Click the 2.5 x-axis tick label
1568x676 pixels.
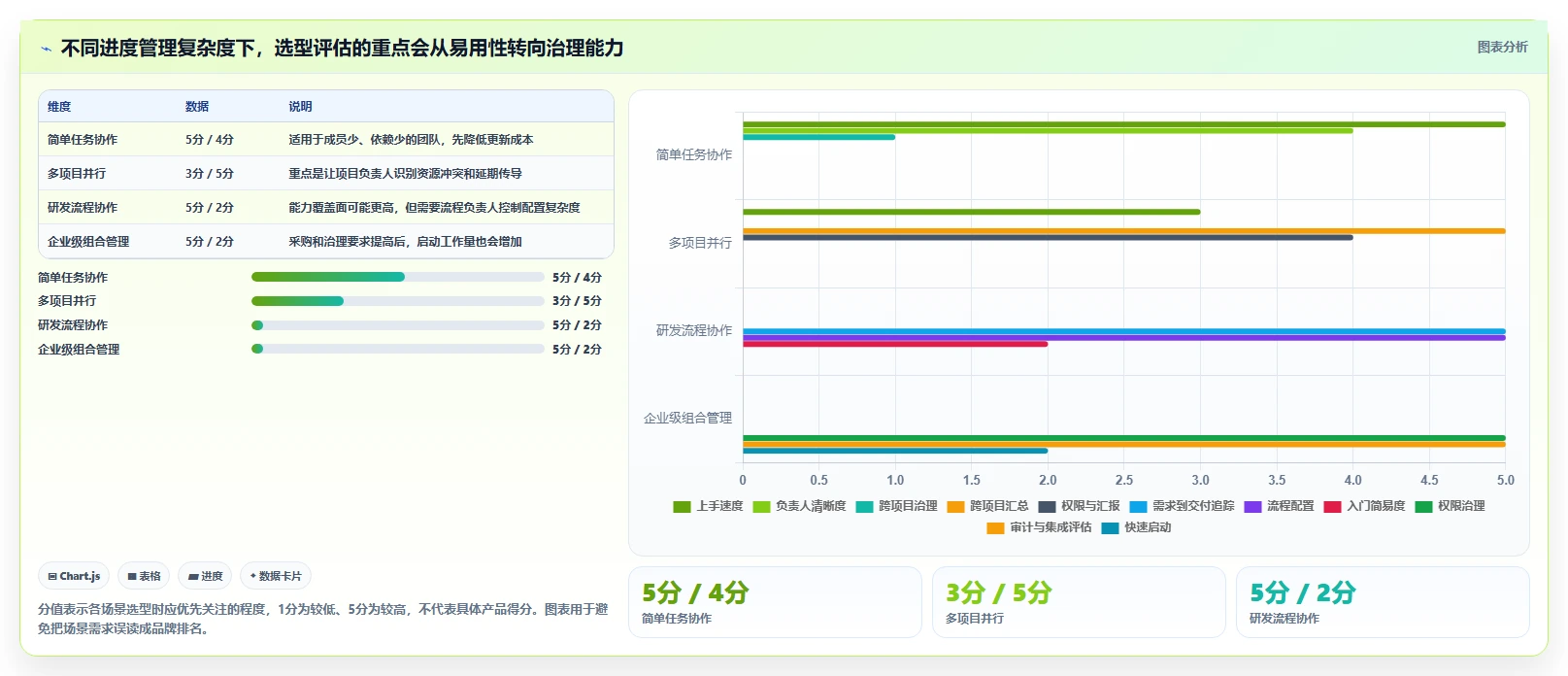[x=1124, y=480]
